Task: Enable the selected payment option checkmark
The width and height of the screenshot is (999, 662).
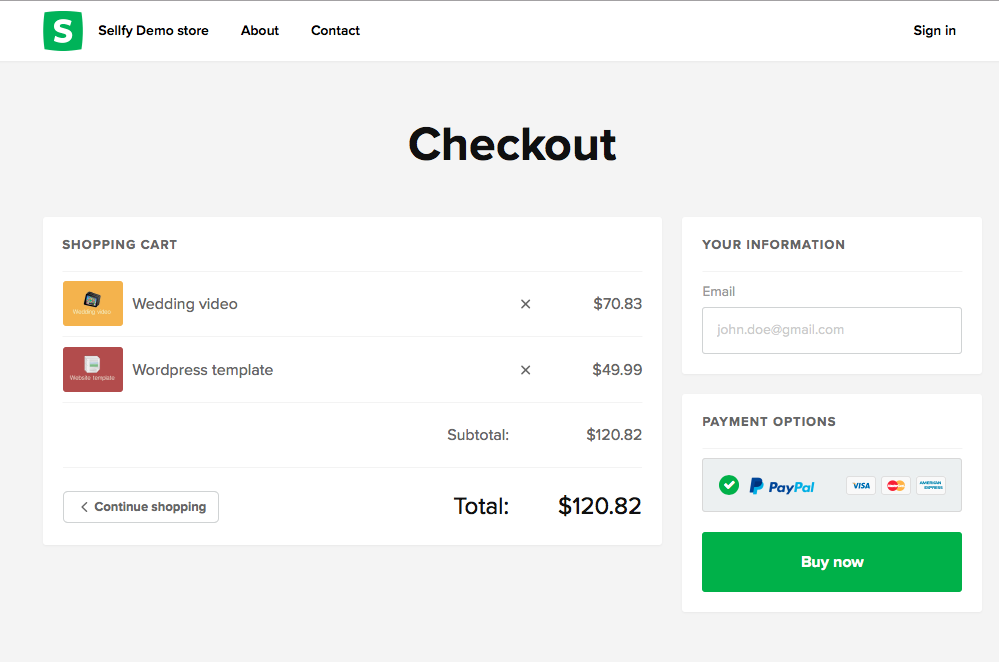Action: (728, 485)
